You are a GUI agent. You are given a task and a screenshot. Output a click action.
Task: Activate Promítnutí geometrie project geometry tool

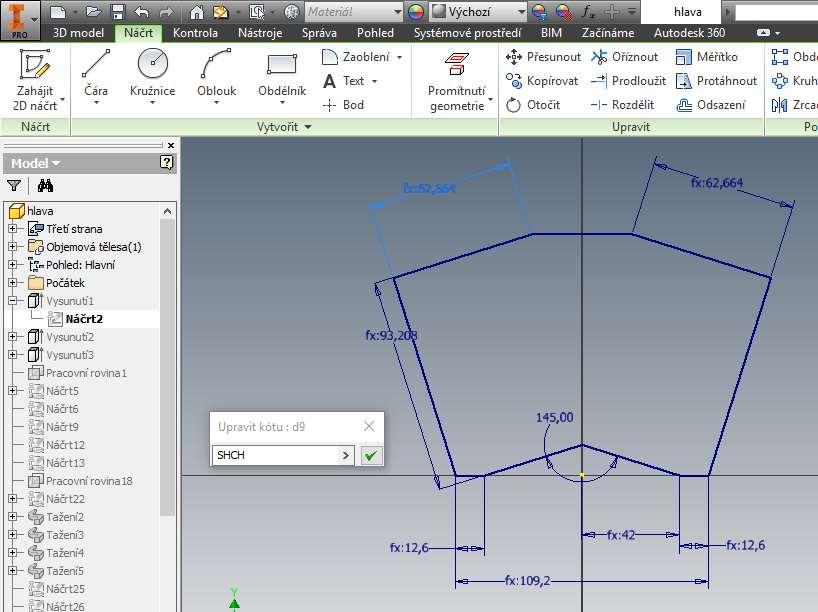point(457,81)
